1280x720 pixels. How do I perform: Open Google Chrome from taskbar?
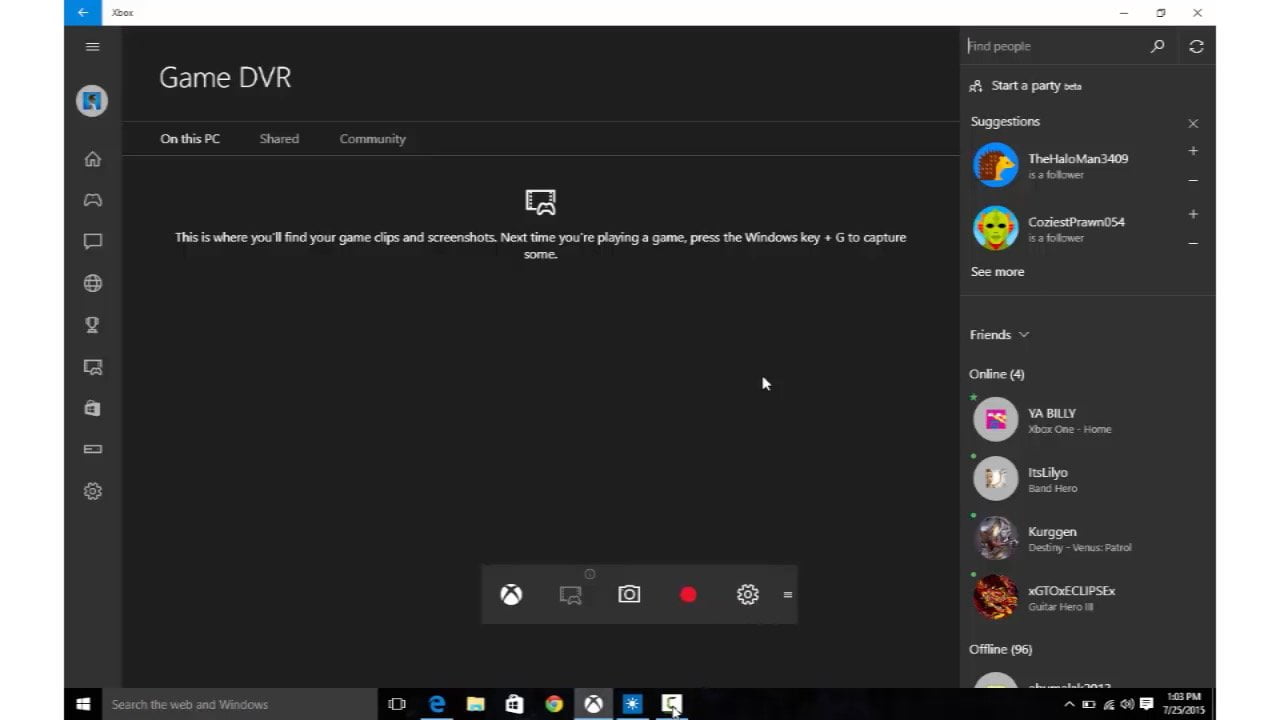[x=554, y=704]
